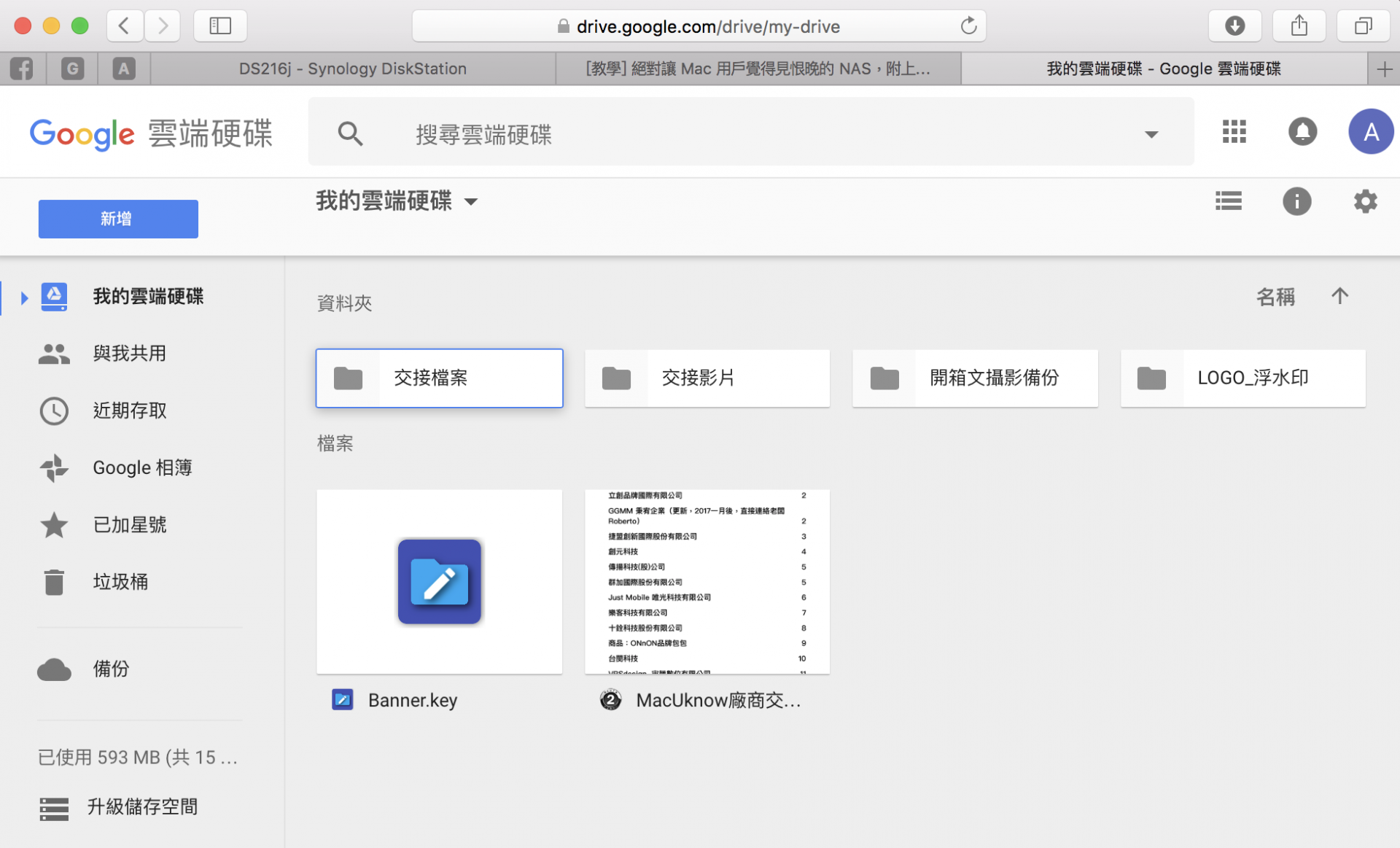This screenshot has height=848, width=1400.
Task: Expand 我的雲端硬碟 tree triangle in sidebar
Action: click(24, 297)
